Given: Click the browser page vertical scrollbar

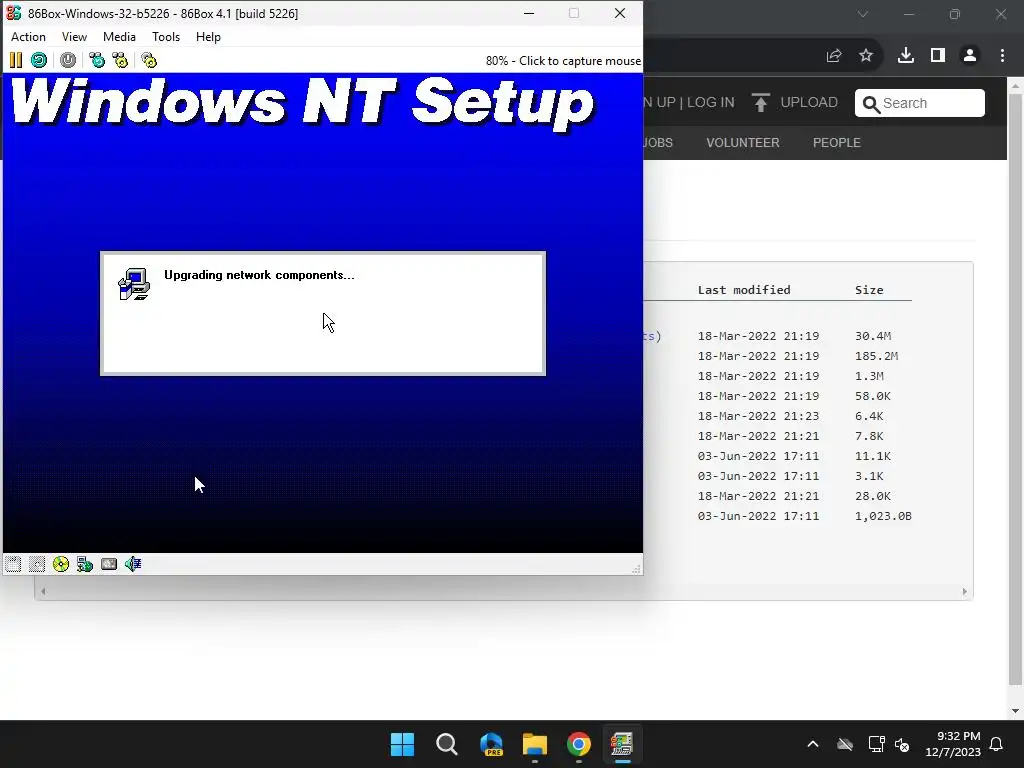Looking at the screenshot, I should 1016,390.
